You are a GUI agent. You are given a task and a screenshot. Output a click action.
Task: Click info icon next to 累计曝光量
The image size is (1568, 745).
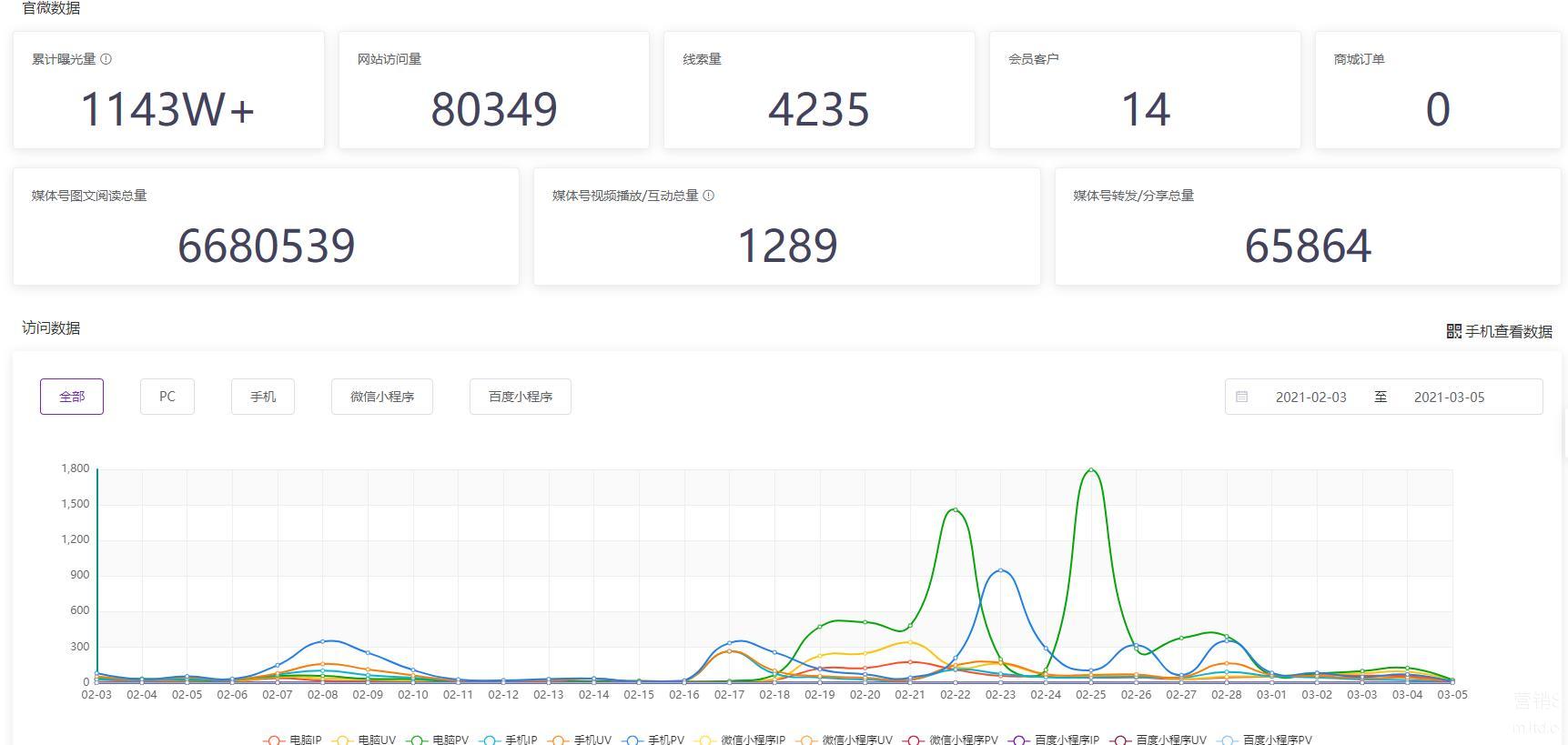click(106, 59)
